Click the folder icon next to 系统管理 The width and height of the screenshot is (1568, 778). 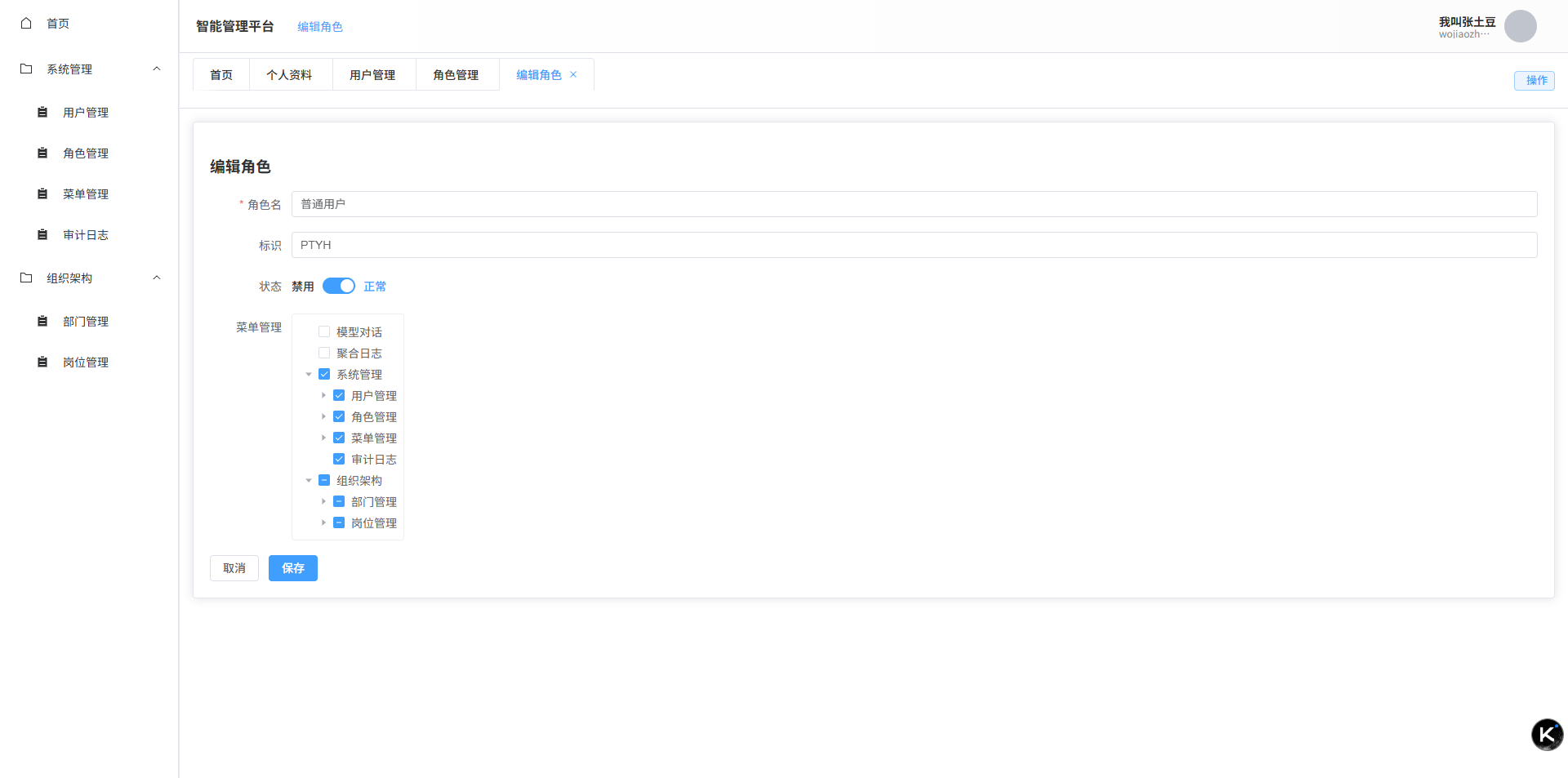click(x=26, y=69)
